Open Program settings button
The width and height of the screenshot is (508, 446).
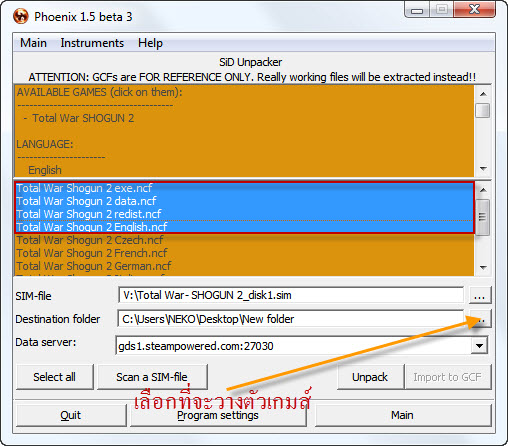click(218, 415)
